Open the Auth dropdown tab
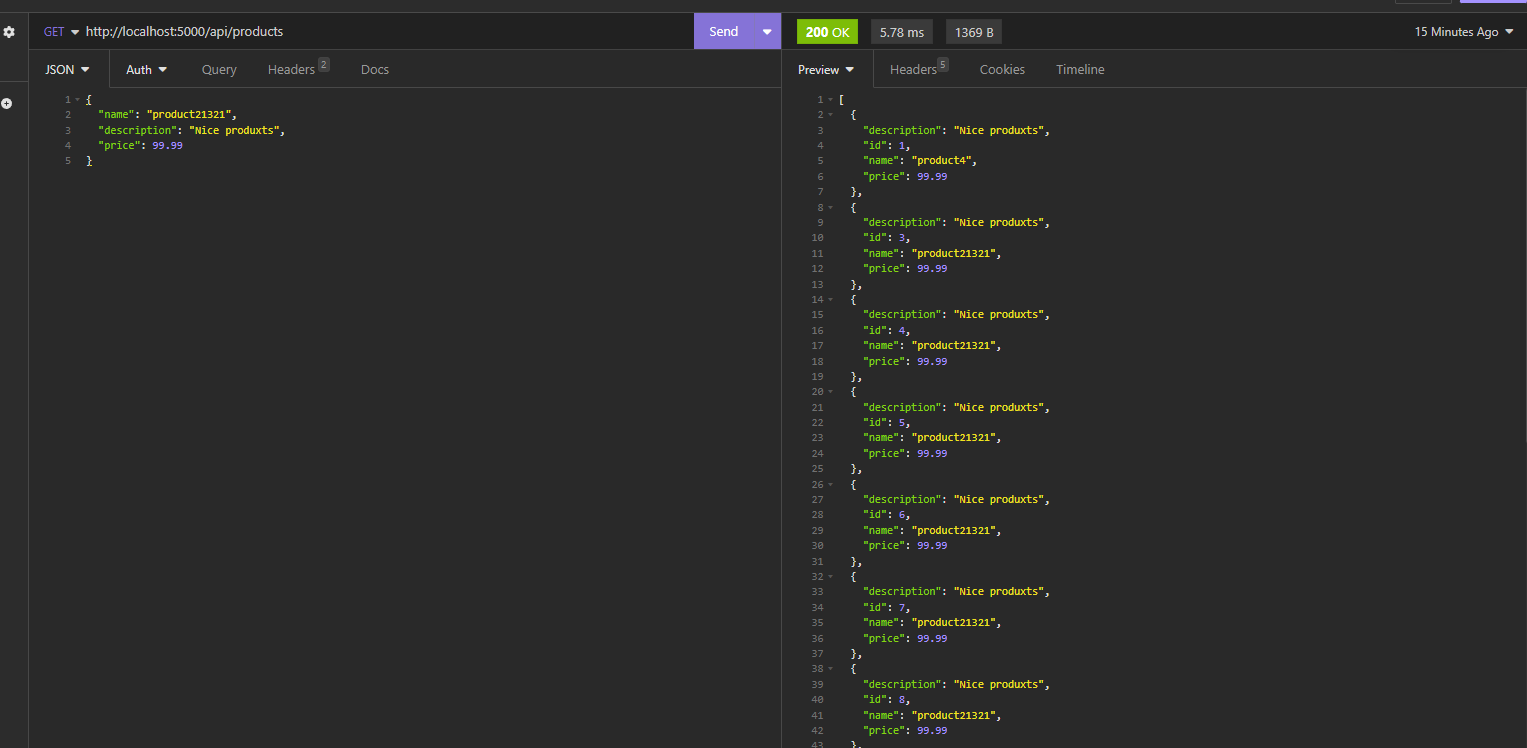Viewport: 1527px width, 748px height. point(146,69)
